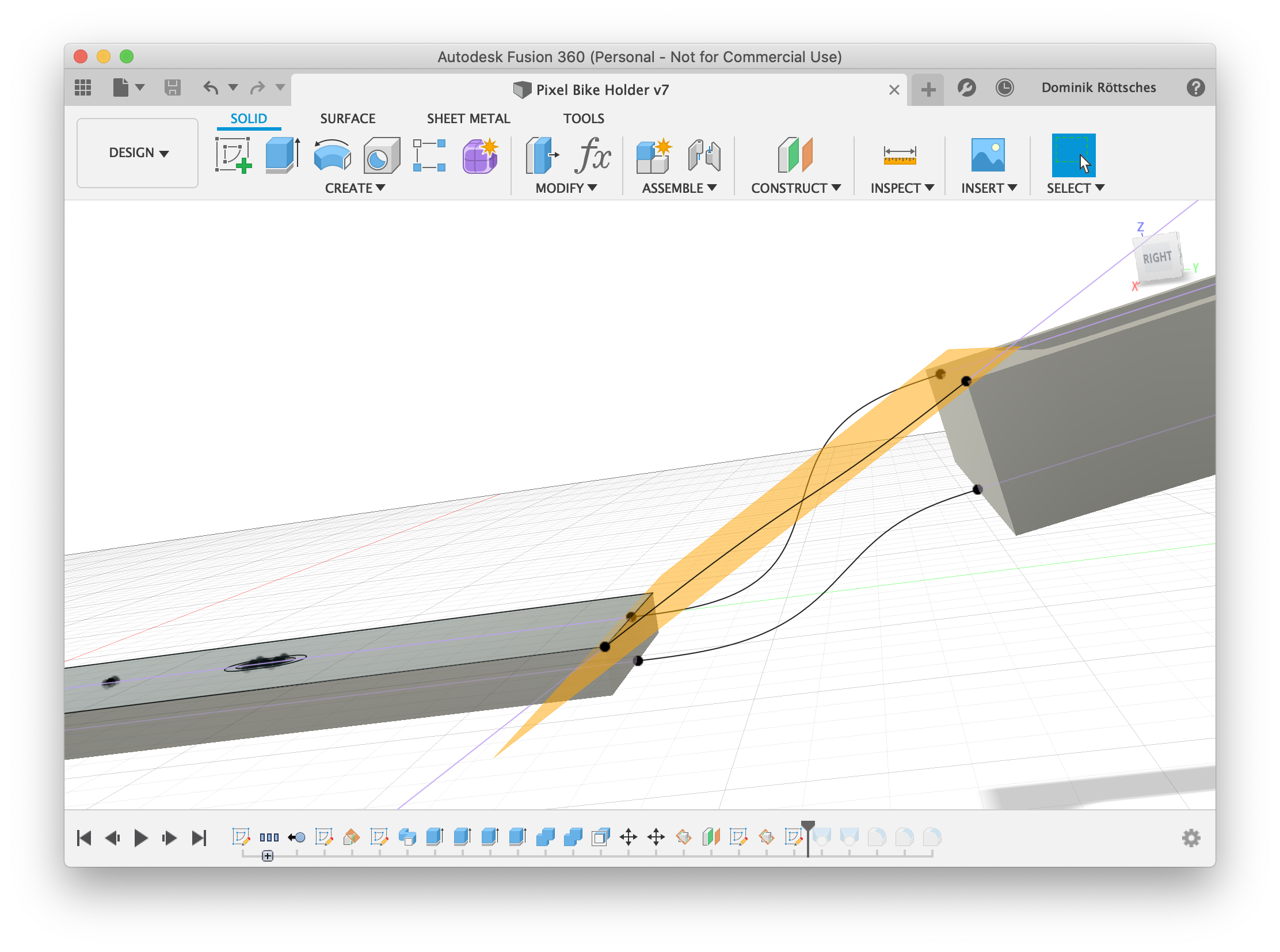Open Dominik Röttsches account menu
1280x952 pixels.
[1099, 87]
